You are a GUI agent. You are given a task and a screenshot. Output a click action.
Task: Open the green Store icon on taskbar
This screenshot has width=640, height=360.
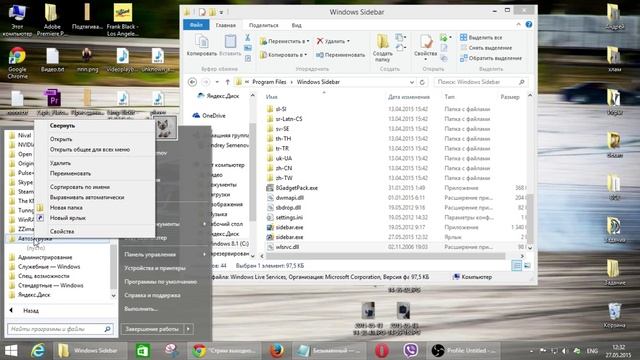(142, 351)
